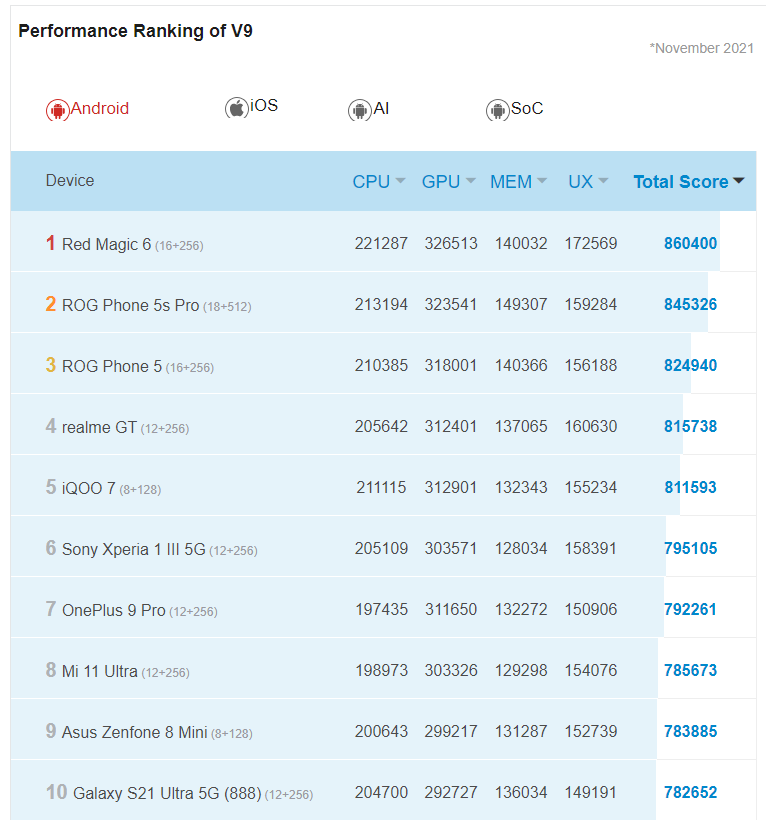The width and height of the screenshot is (766, 820).
Task: Click iQOO 7 GPU value 312901
Action: pos(451,487)
